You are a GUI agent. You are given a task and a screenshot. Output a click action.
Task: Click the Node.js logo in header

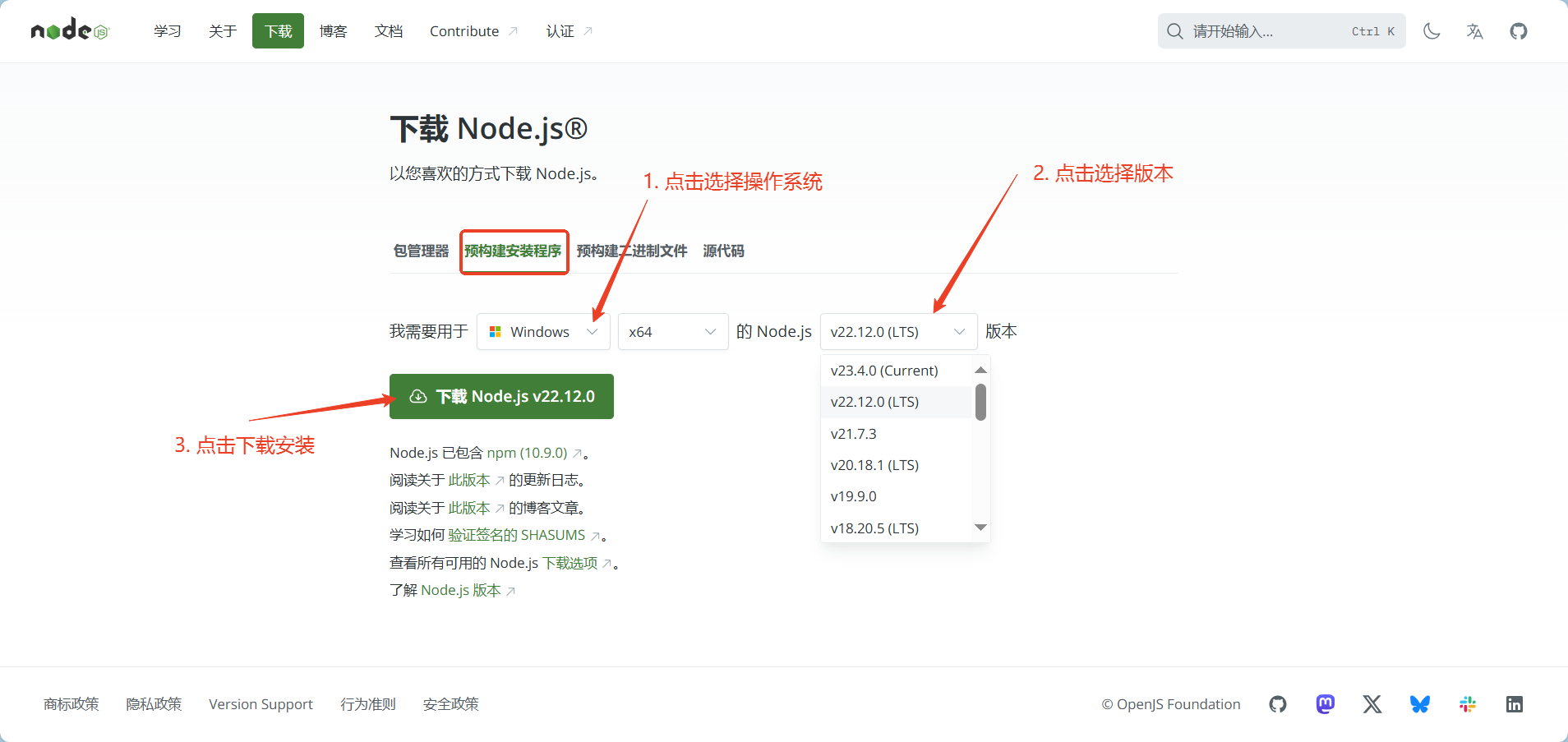tap(69, 31)
